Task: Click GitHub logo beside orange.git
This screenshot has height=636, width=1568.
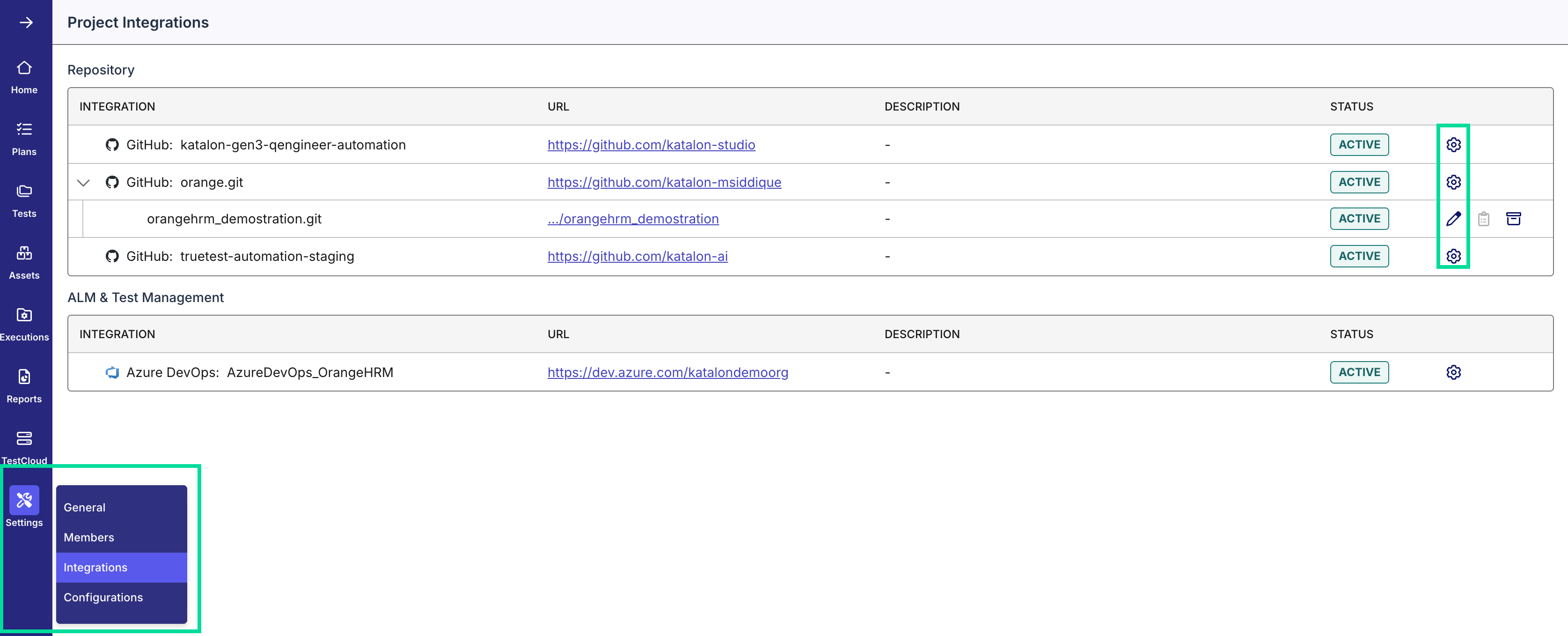Action: [112, 182]
